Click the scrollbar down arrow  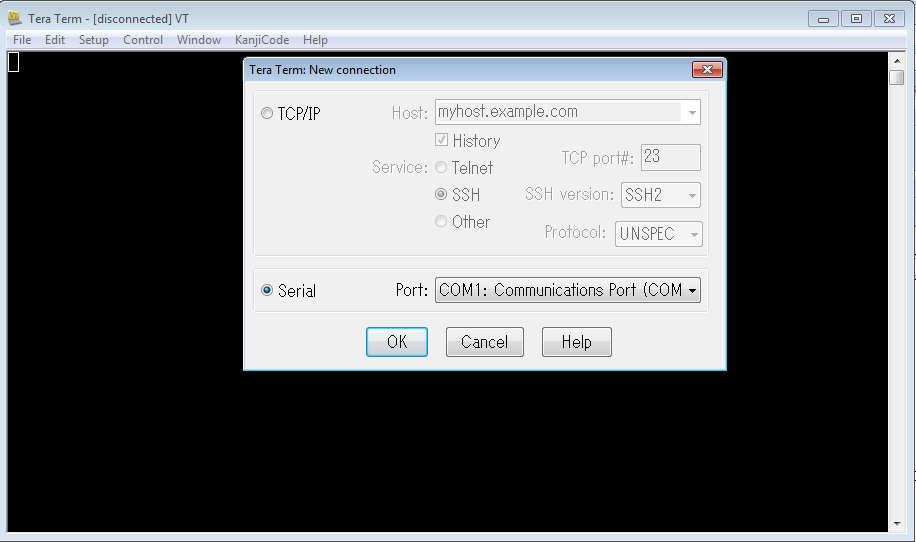[x=896, y=523]
